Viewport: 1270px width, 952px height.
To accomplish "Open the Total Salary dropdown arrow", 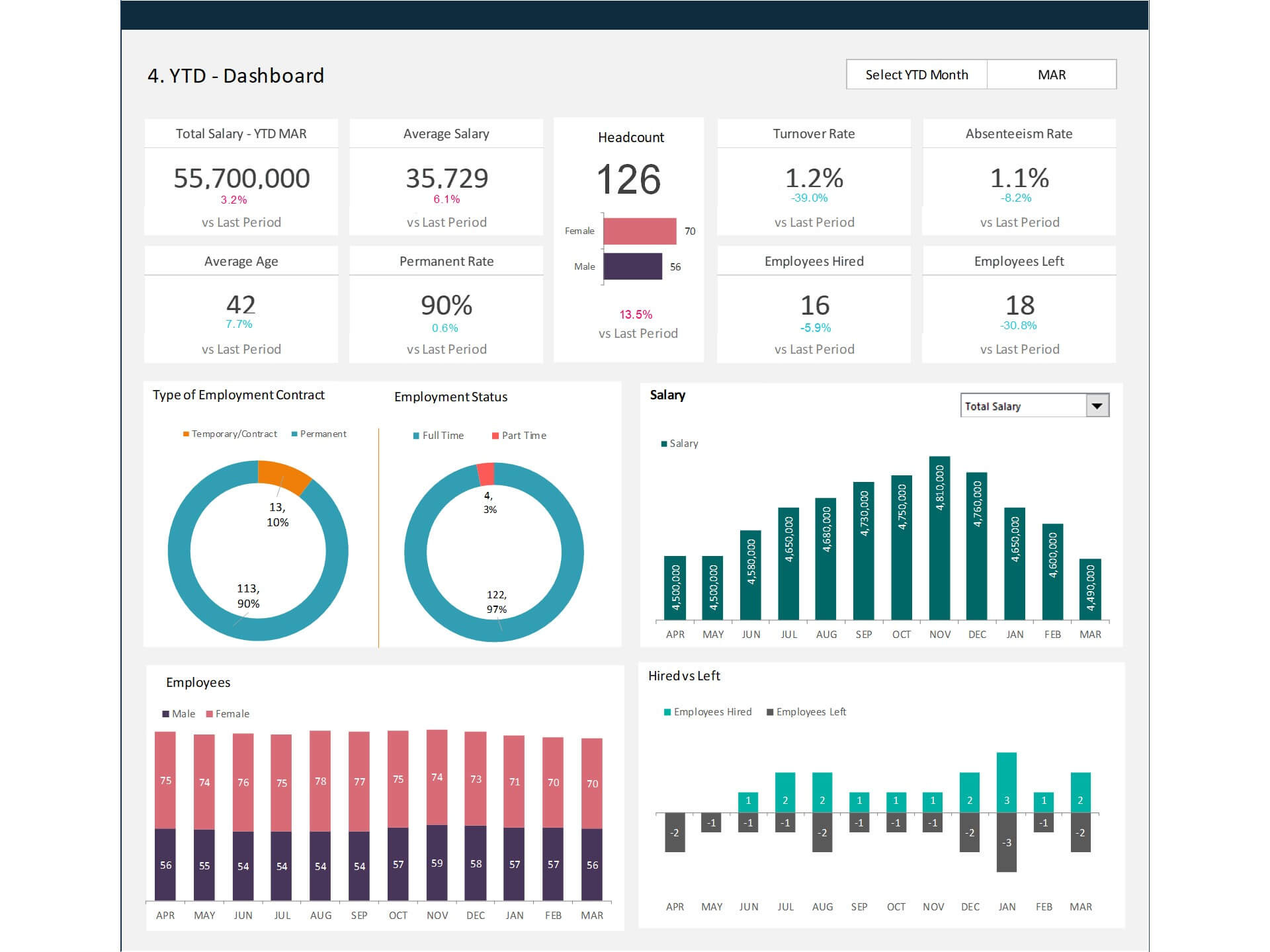I will coord(1097,405).
